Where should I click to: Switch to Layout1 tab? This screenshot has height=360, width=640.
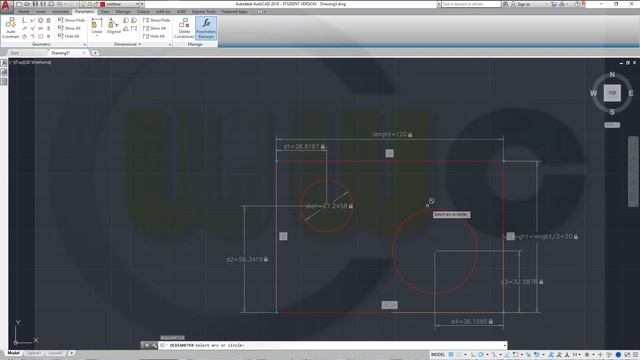tap(33, 353)
